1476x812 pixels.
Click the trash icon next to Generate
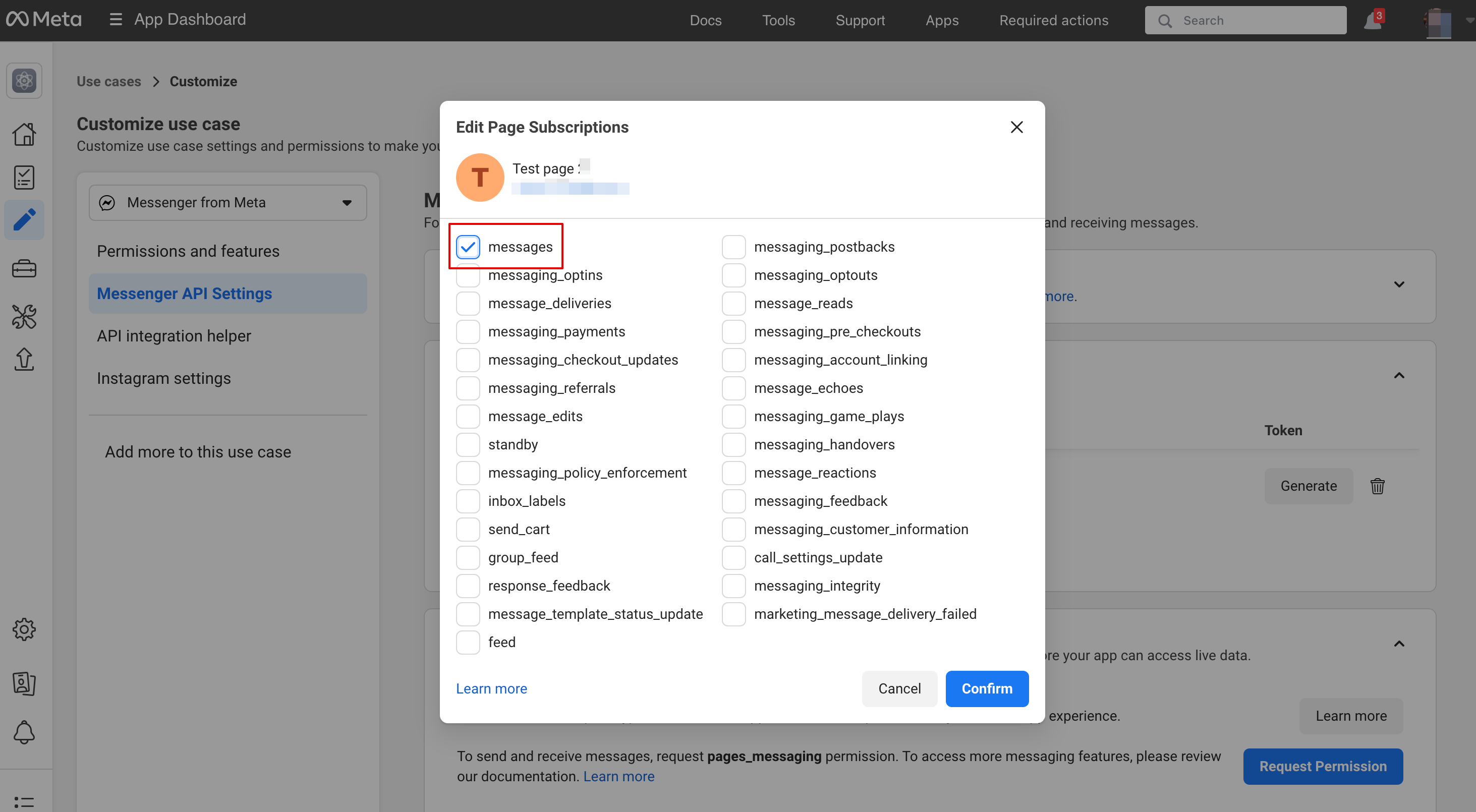pyautogui.click(x=1378, y=486)
